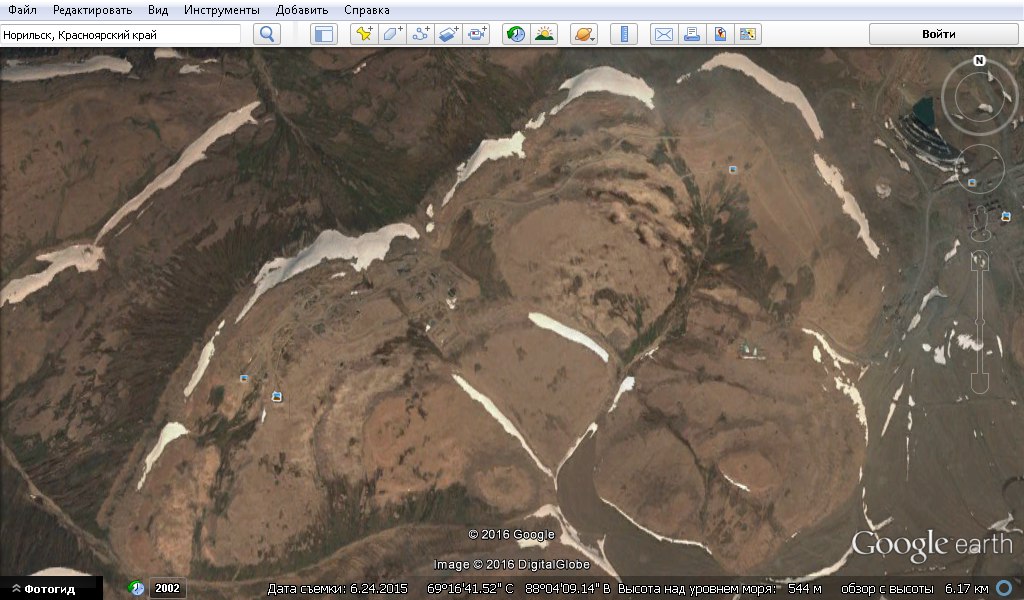Click zoom out at slider bottom
The image size is (1024, 600).
coord(980,382)
